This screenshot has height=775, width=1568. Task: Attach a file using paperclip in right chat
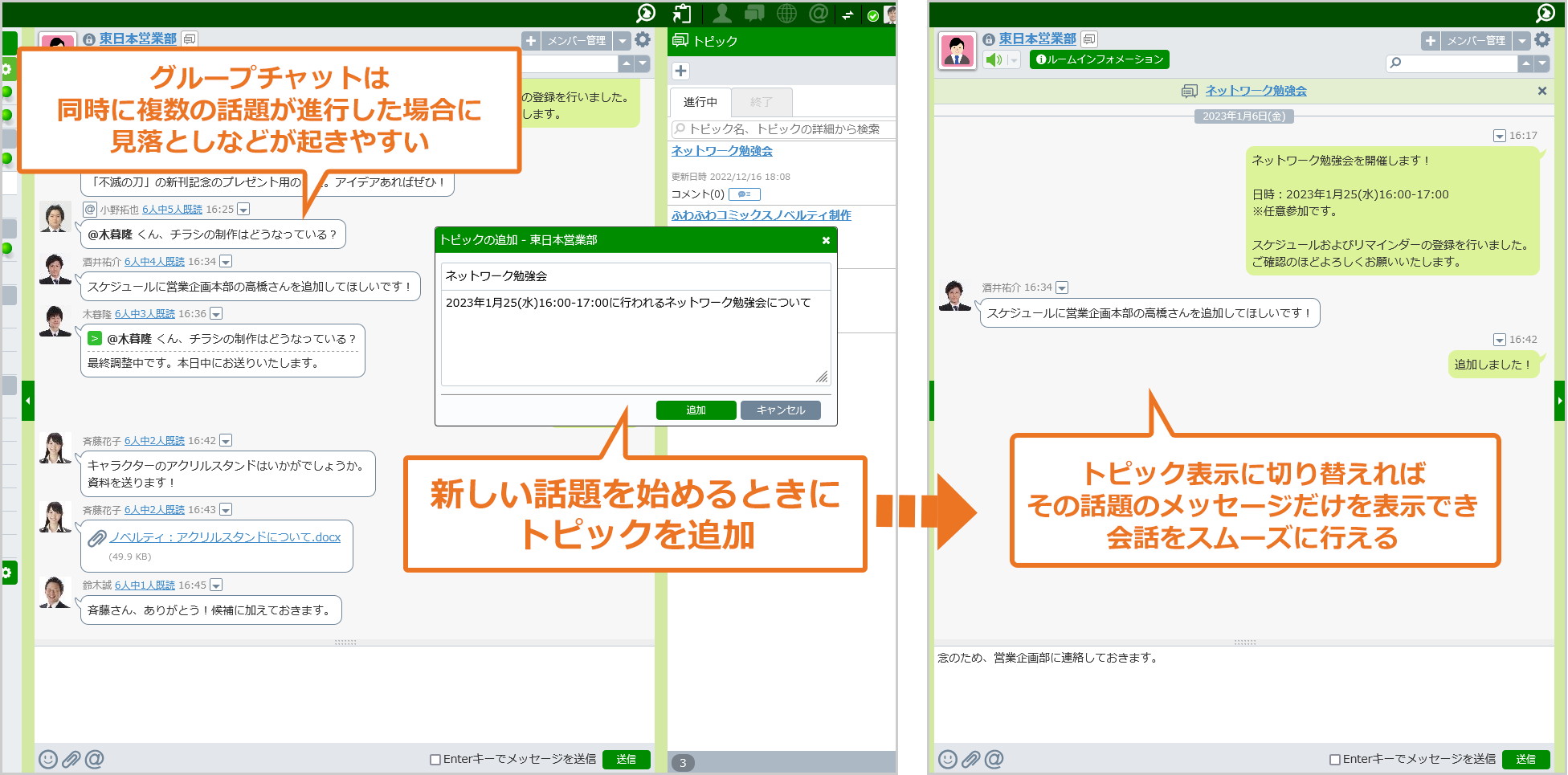coord(971,759)
